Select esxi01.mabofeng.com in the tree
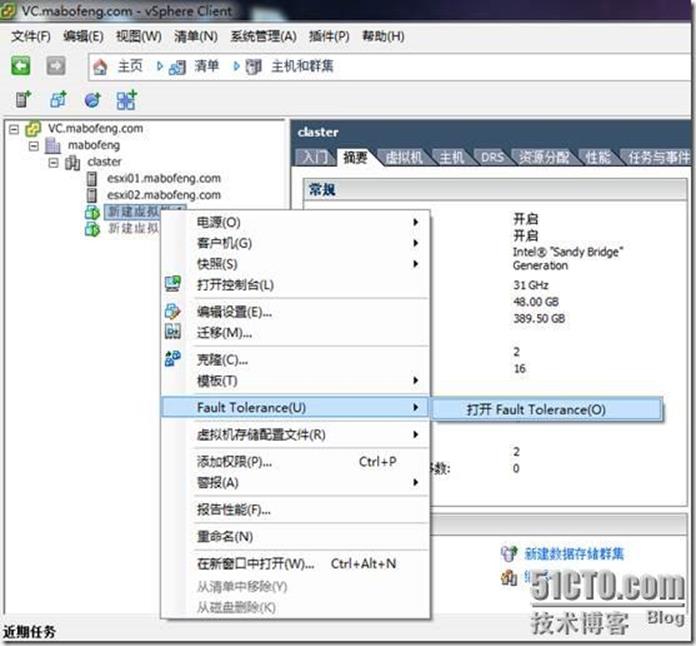696x646 pixels. (164, 178)
